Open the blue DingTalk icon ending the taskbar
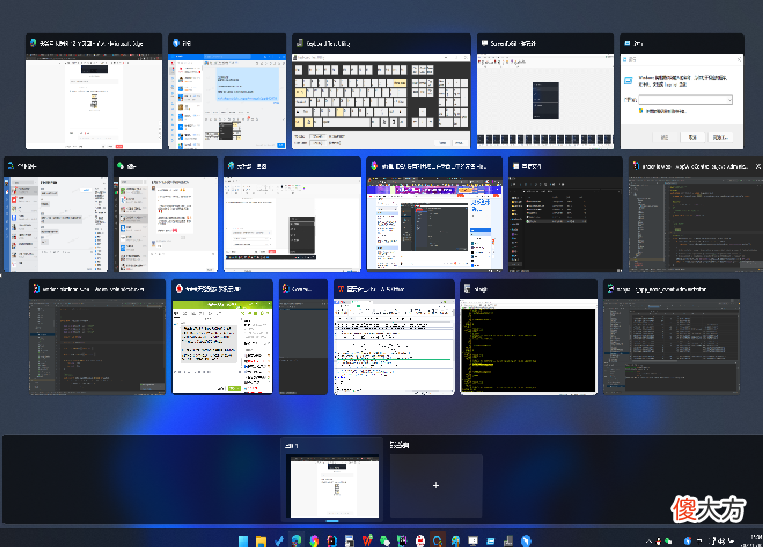763x547 pixels. point(526,540)
